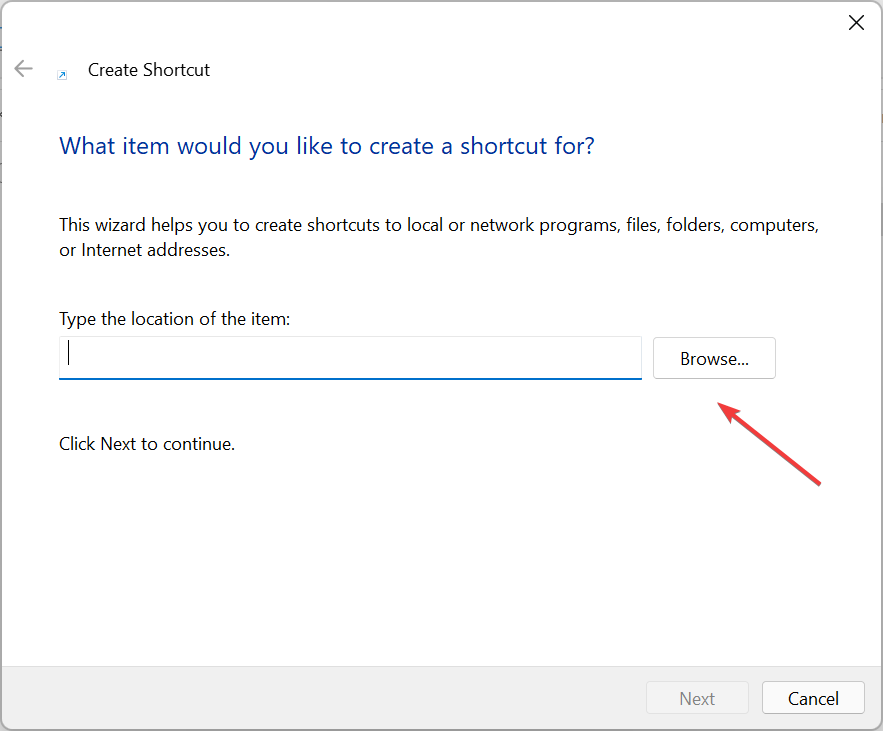Select the shortcut arrow glyph near the title
The width and height of the screenshot is (883, 731).
(x=63, y=74)
